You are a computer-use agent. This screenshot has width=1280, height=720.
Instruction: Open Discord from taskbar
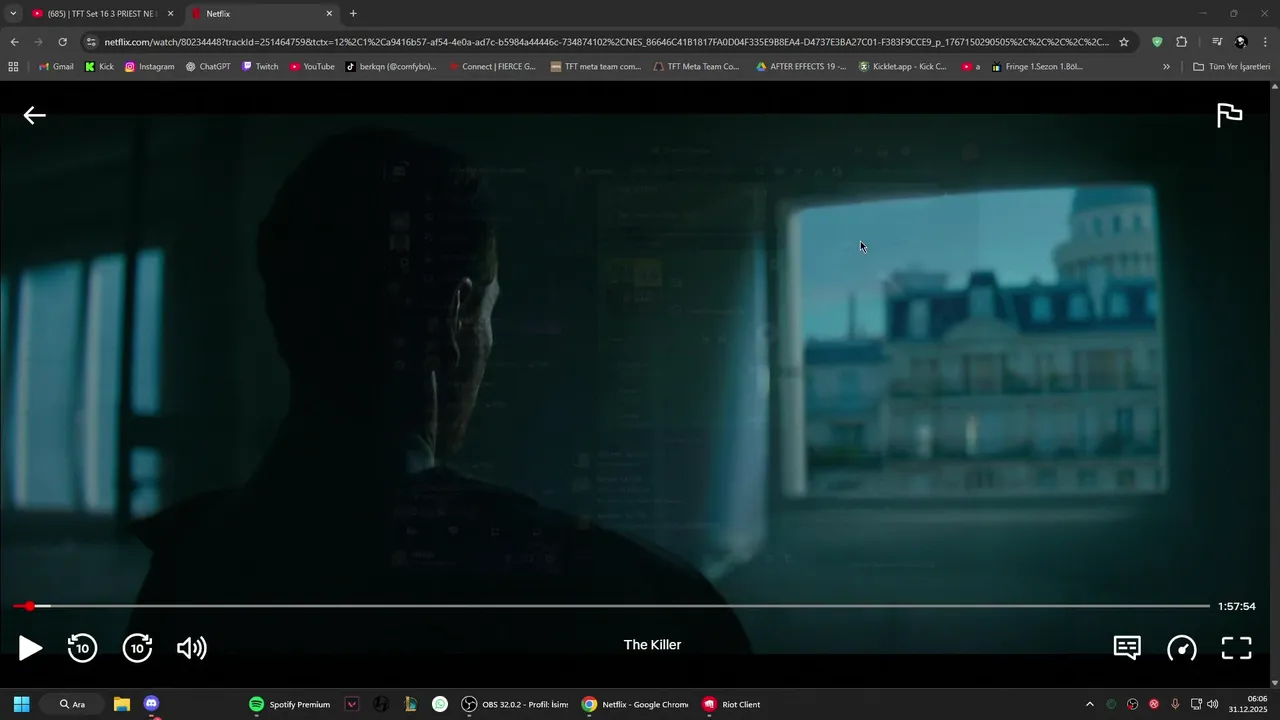point(151,704)
